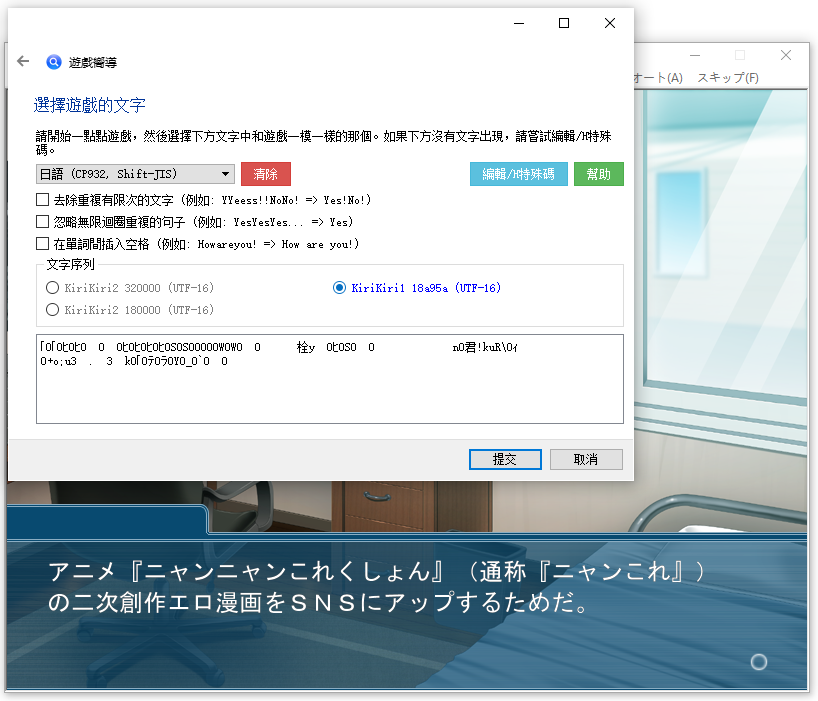Minimize the background game window
This screenshot has height=701, width=818.
click(x=695, y=55)
